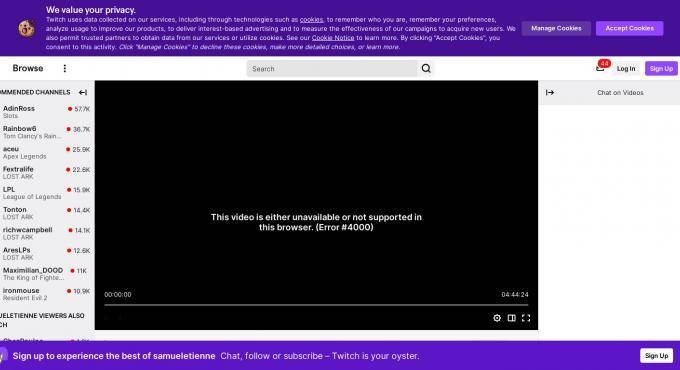Screen dimensions: 680x370
Task: Click the cookie mascot icon
Action: 26,29
